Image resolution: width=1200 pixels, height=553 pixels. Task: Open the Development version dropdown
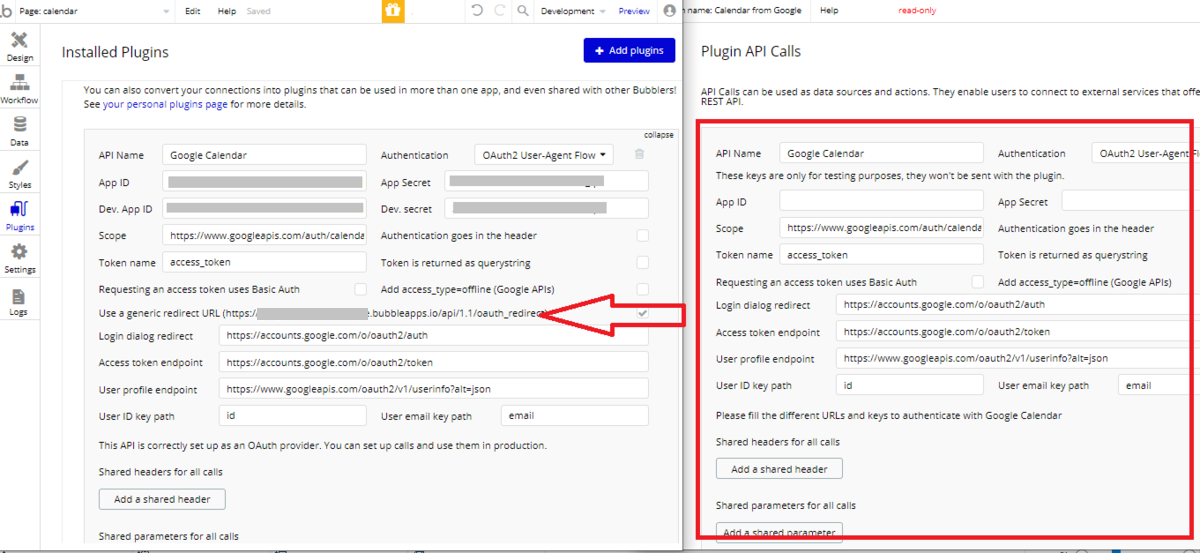tap(573, 11)
